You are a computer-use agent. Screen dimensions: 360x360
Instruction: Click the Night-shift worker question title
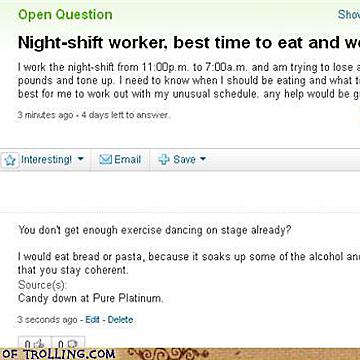189,43
